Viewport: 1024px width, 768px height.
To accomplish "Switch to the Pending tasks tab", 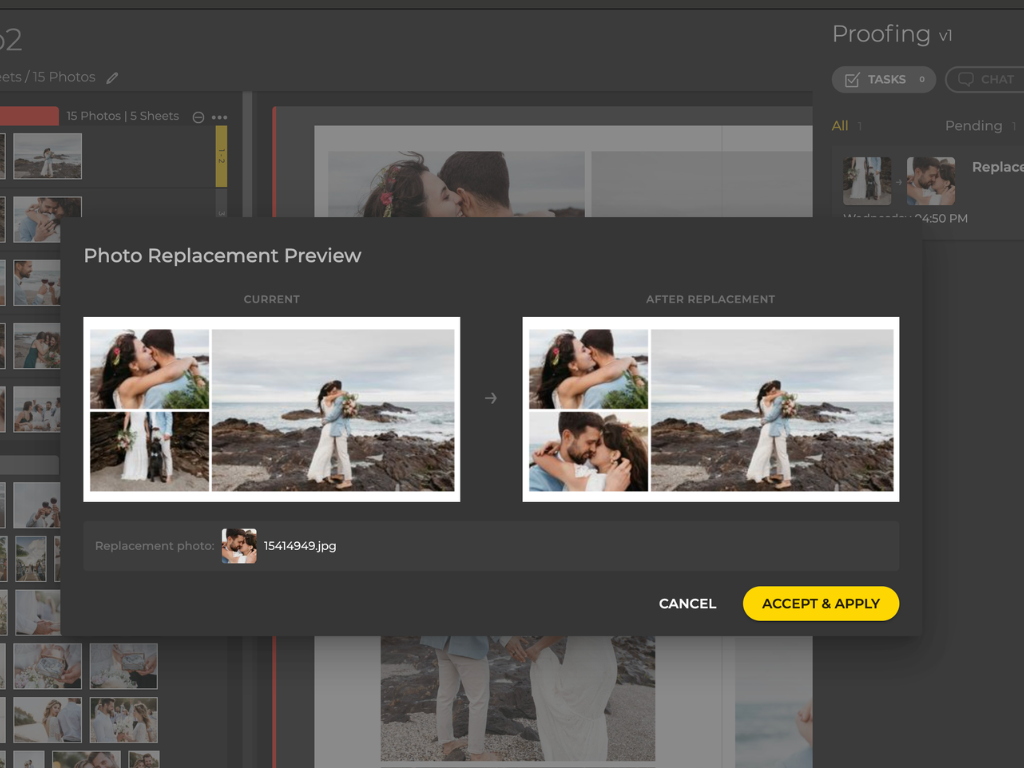I will (973, 125).
